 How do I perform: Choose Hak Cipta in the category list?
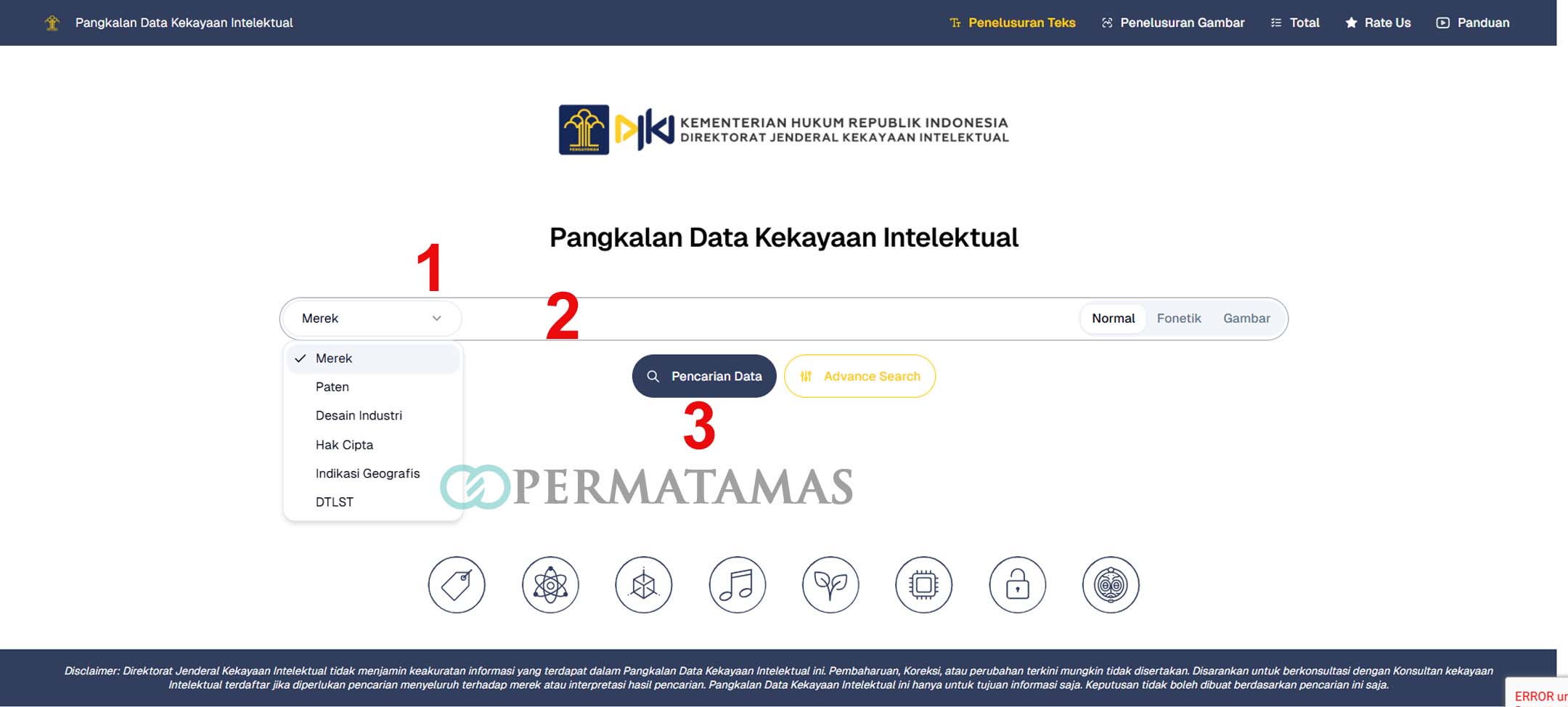[x=343, y=444]
